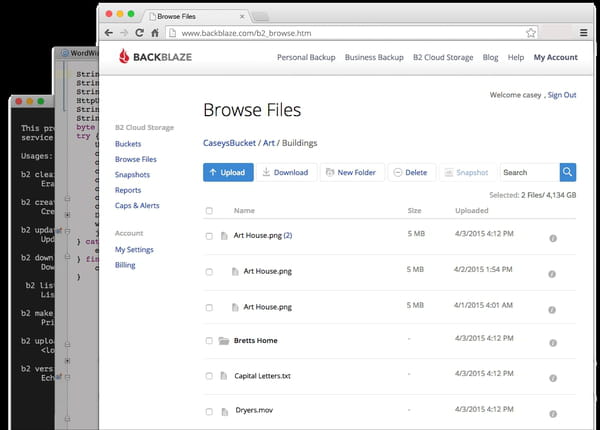
Task: Open info icon for Bretts Home
Action: point(553,343)
